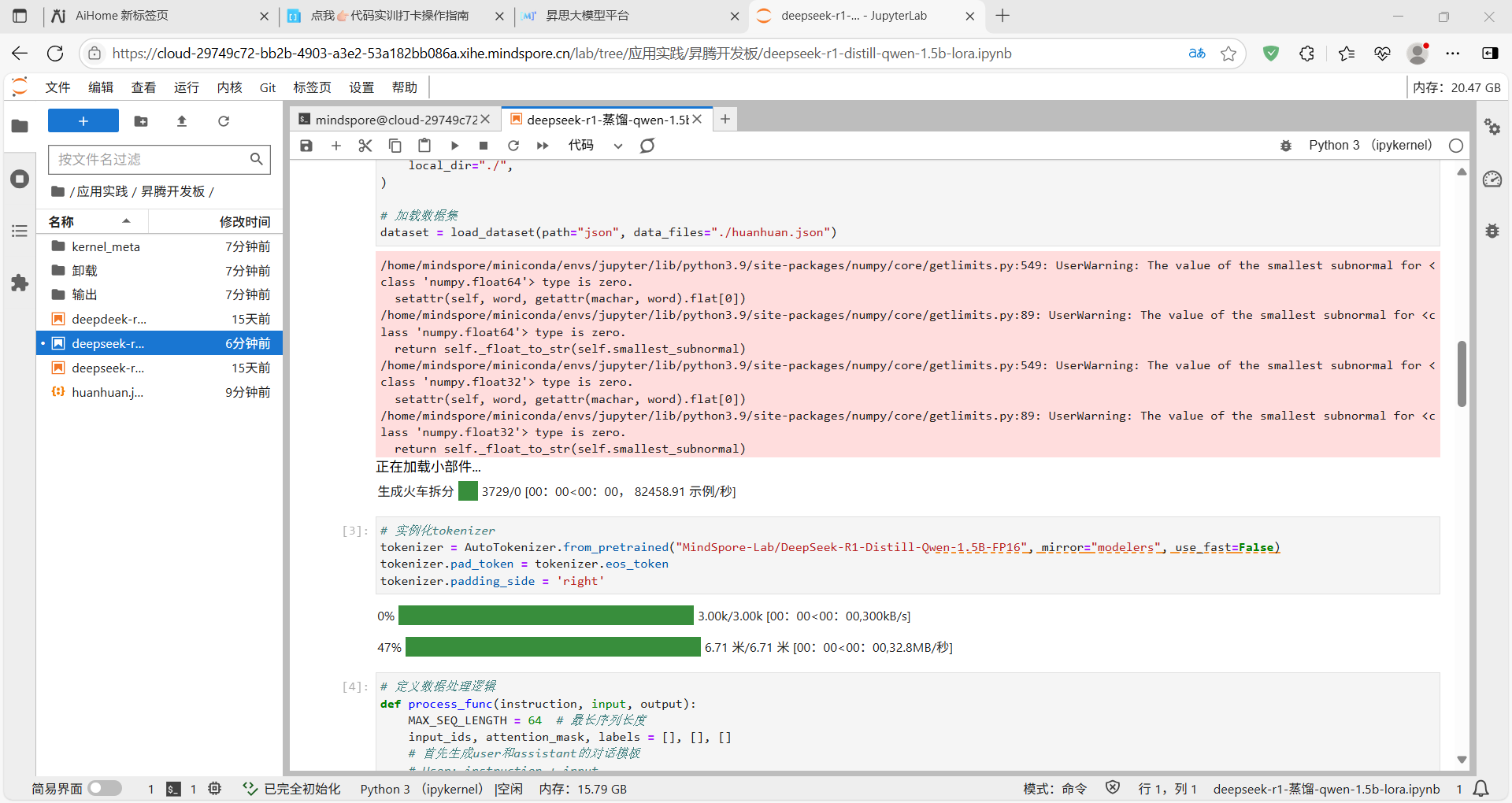
Task: Save the notebook with the disk icon
Action: [x=306, y=146]
